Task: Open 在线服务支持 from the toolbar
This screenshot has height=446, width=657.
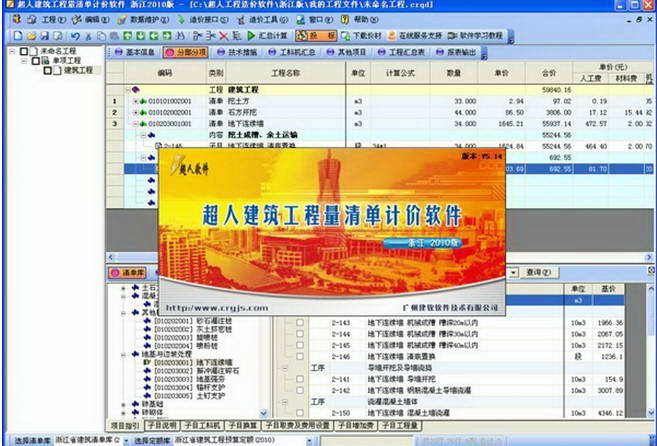Action: point(414,36)
